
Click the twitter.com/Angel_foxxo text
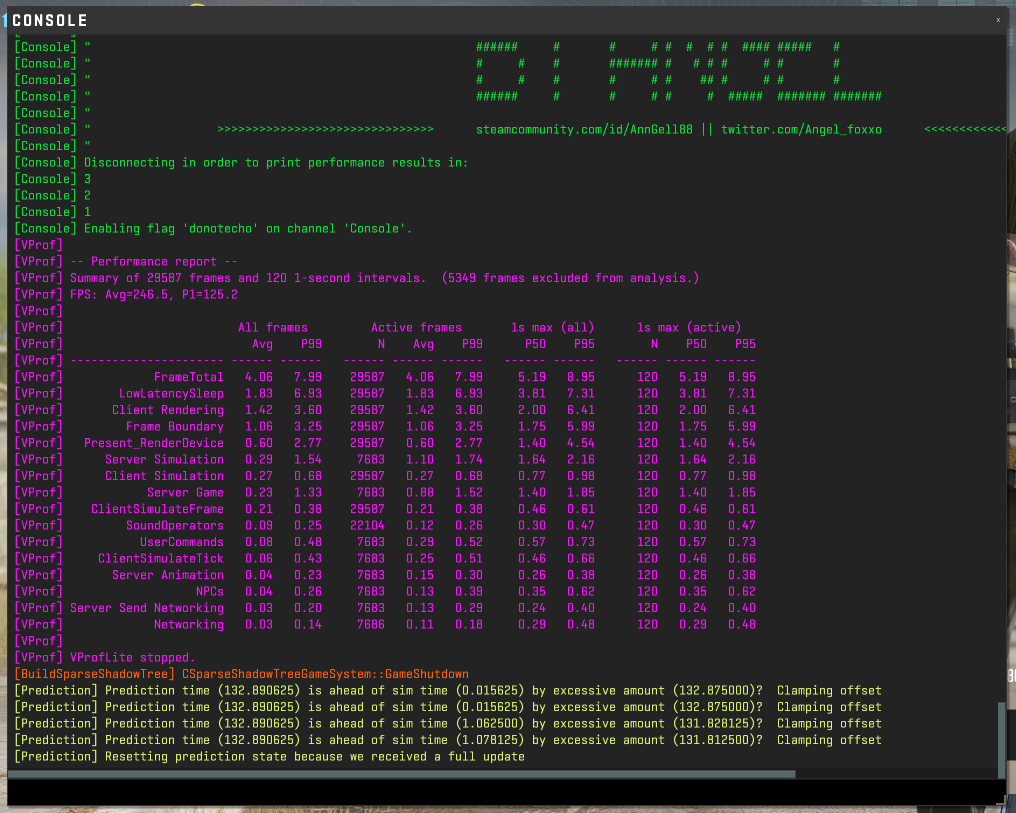(x=801, y=130)
